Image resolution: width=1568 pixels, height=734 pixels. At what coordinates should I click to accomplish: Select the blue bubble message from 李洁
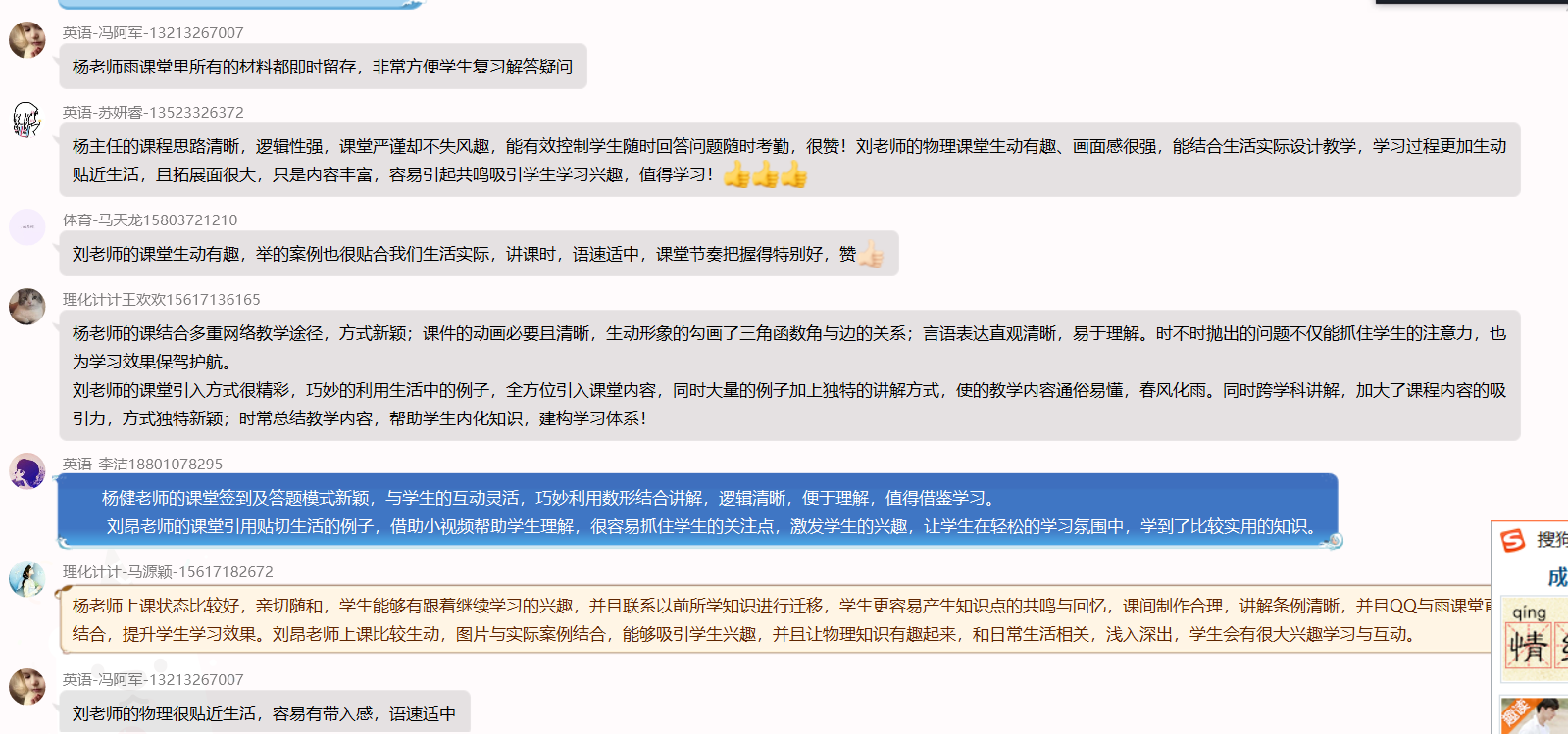[698, 512]
